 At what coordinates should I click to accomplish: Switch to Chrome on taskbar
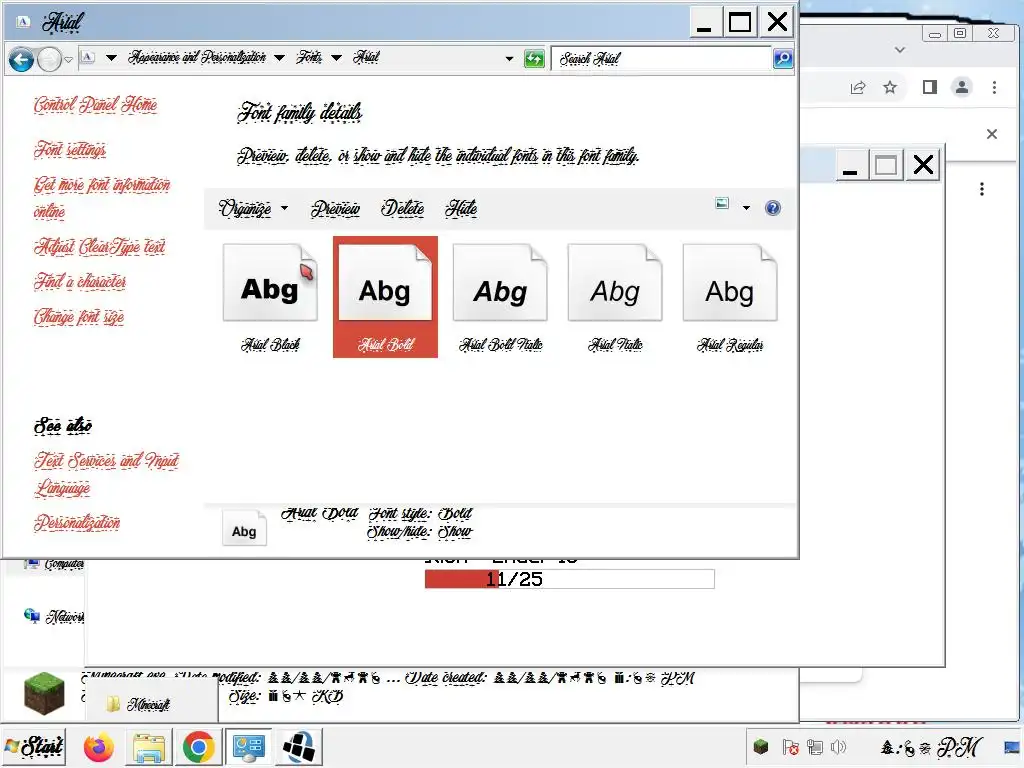click(199, 747)
